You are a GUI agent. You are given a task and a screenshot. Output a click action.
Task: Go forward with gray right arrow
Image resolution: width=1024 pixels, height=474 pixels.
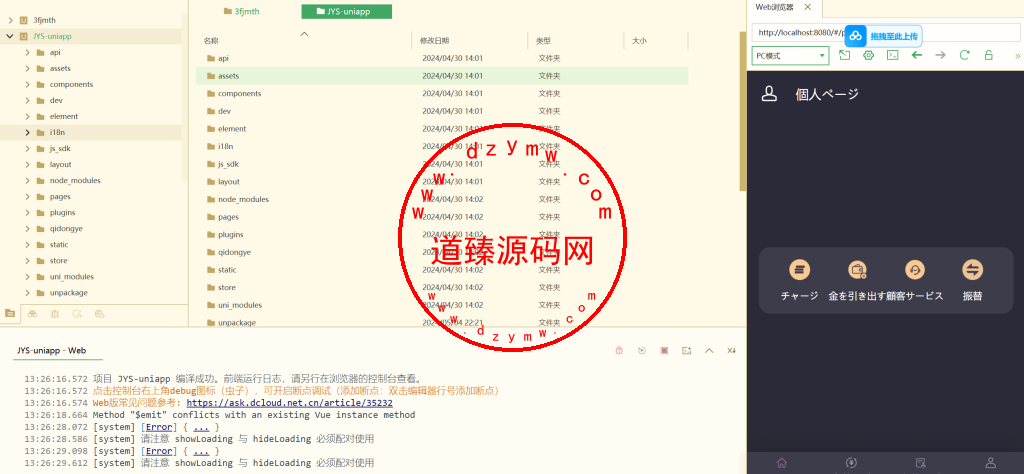tap(940, 55)
